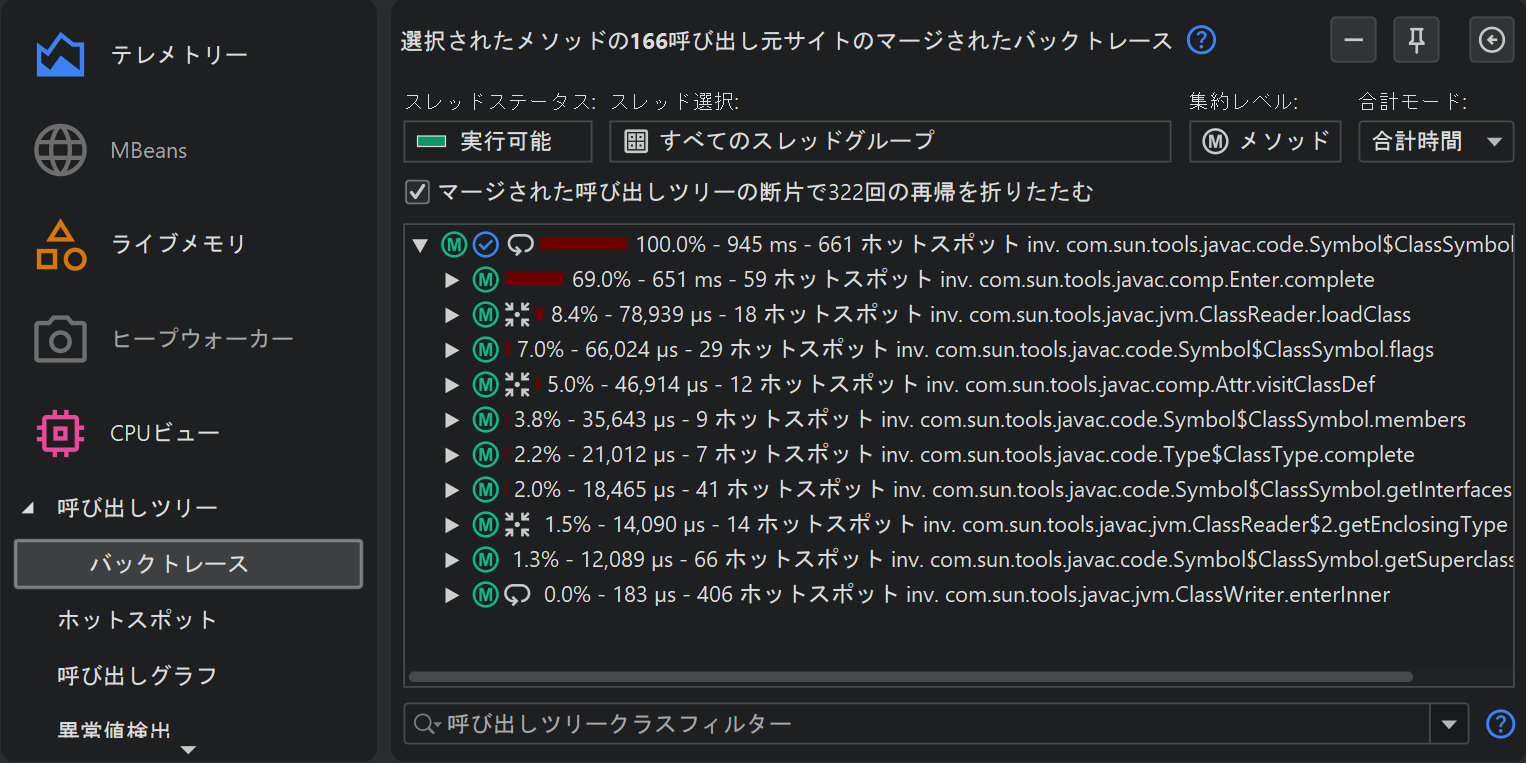Open the 合計時間 sum mode dropdown
The height and width of the screenshot is (763, 1526).
(1435, 142)
